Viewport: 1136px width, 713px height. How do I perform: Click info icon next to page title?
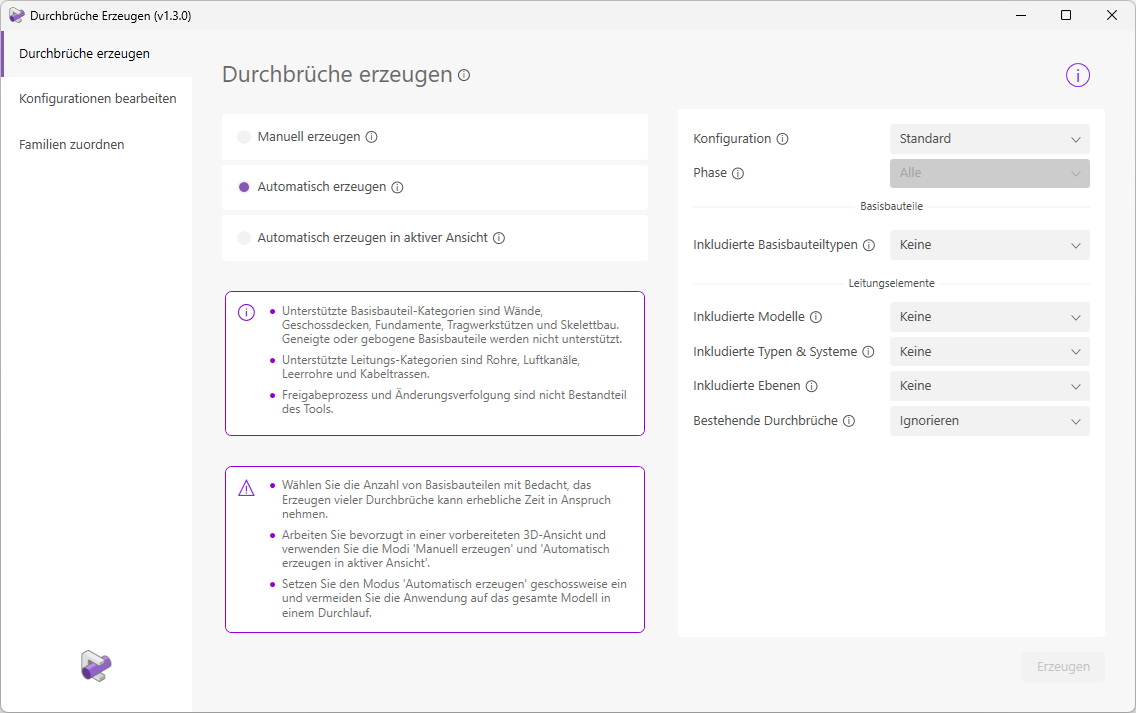pos(464,75)
